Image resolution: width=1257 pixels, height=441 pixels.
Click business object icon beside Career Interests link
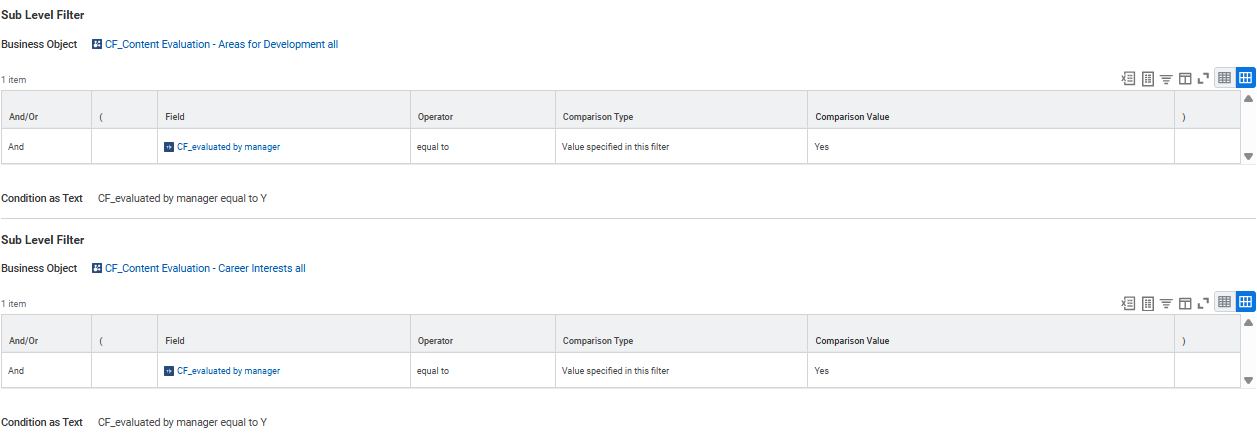[x=96, y=269]
